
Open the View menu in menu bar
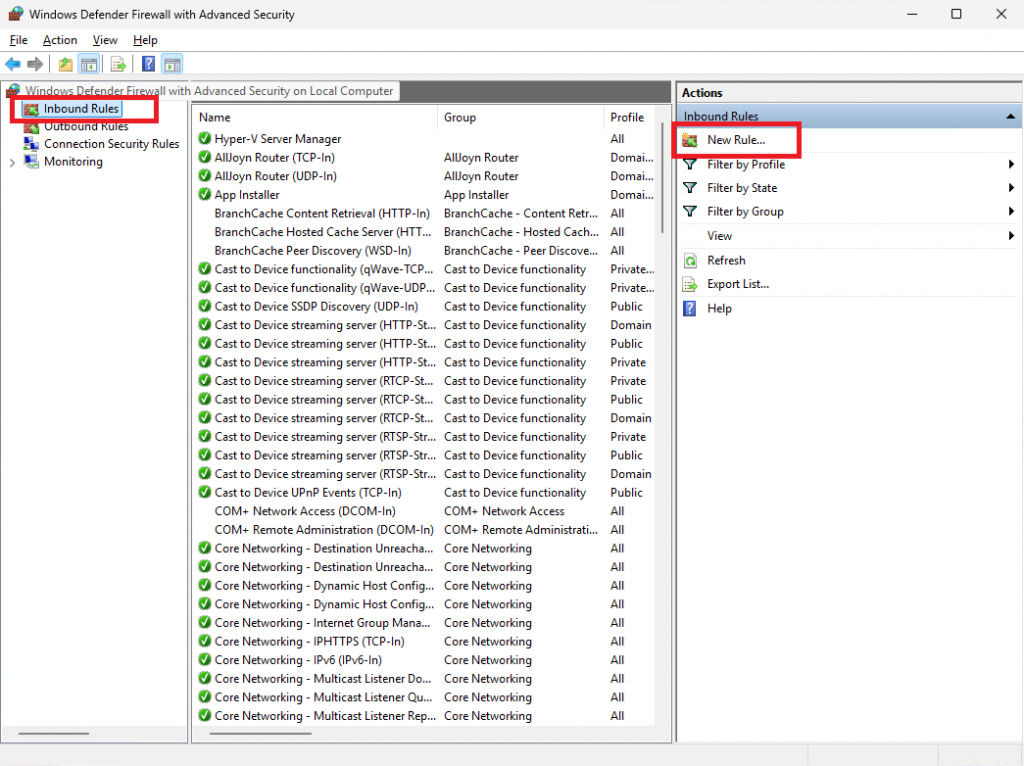104,40
